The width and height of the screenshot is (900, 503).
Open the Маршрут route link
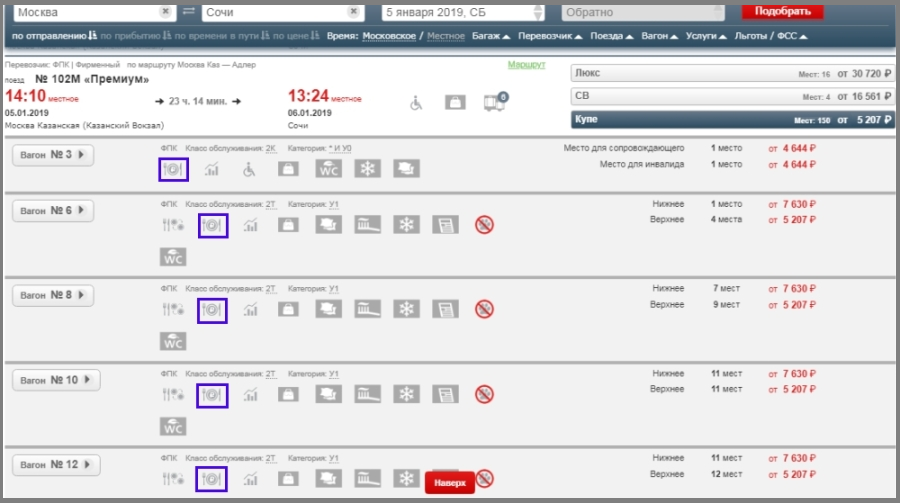(526, 64)
